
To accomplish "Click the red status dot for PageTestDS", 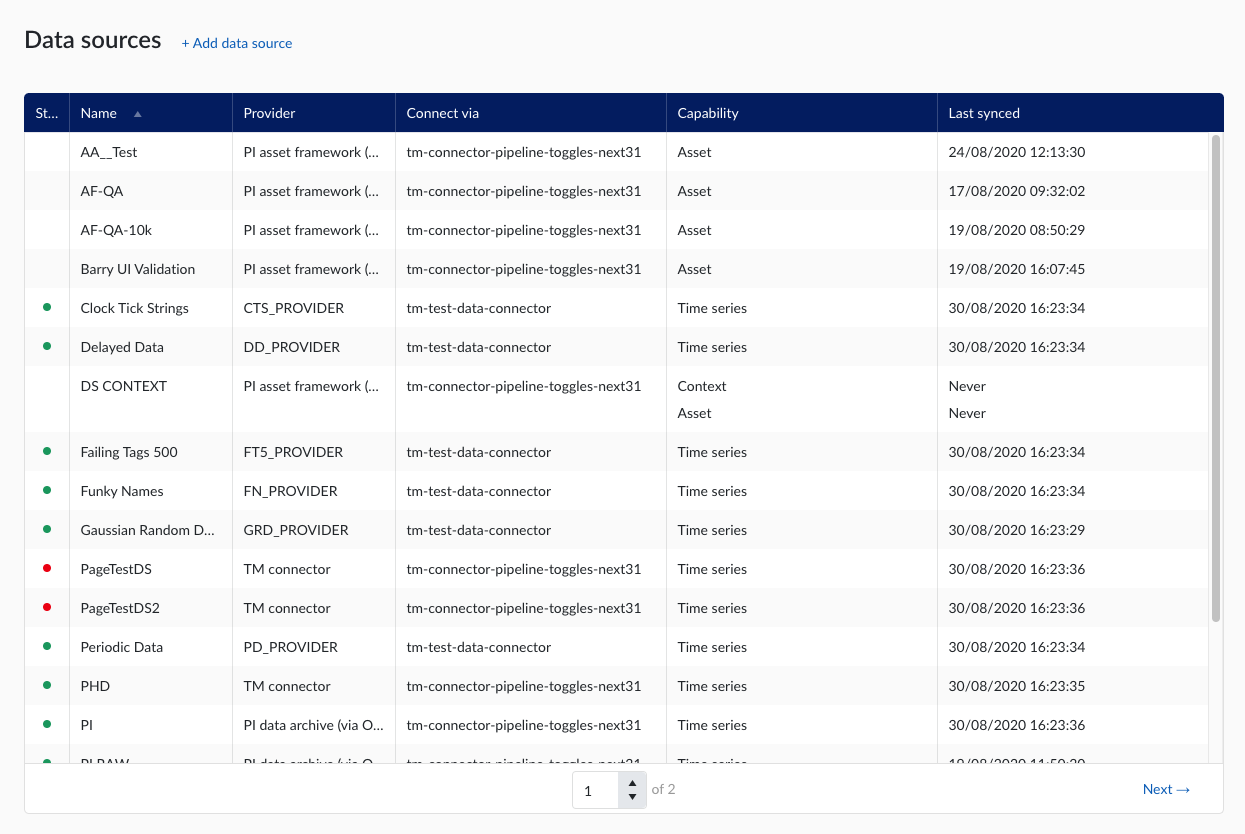I will point(47,568).
